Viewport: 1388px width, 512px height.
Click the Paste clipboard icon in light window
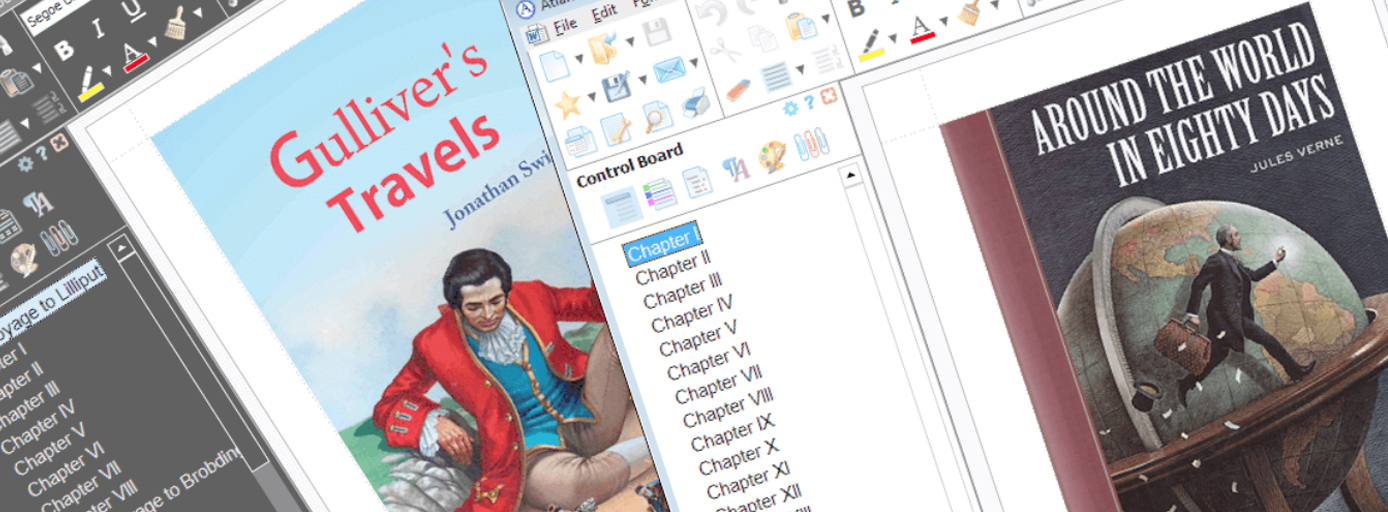800,27
